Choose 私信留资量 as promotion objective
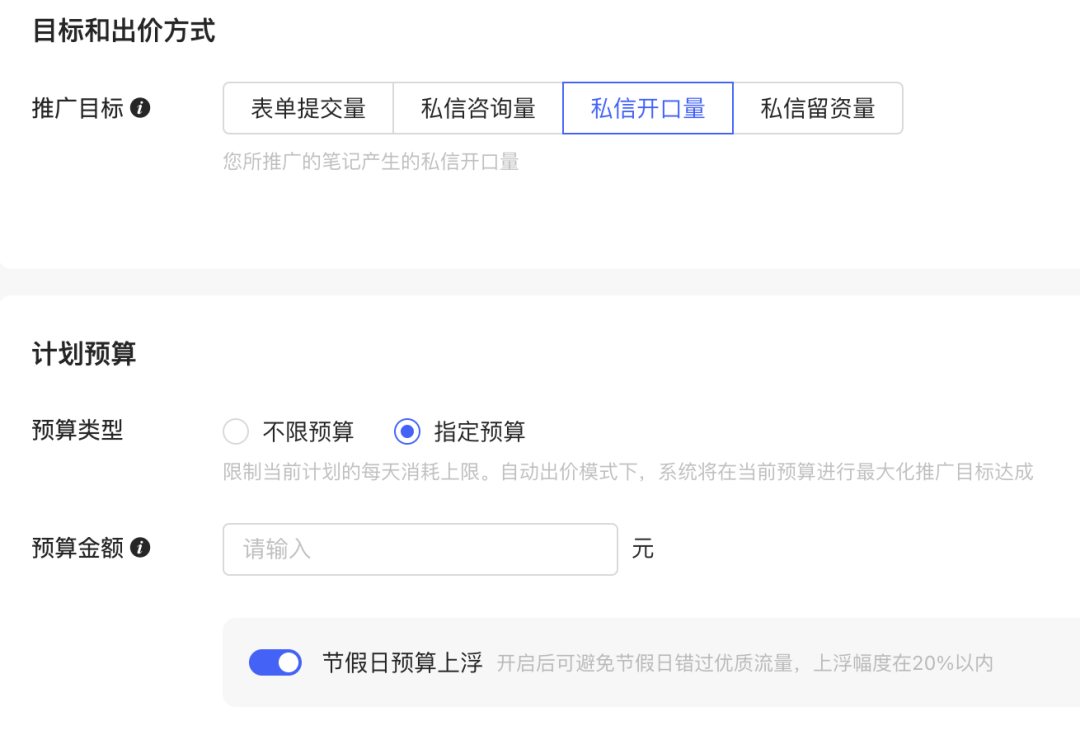Image resolution: width=1080 pixels, height=754 pixels. click(x=819, y=108)
